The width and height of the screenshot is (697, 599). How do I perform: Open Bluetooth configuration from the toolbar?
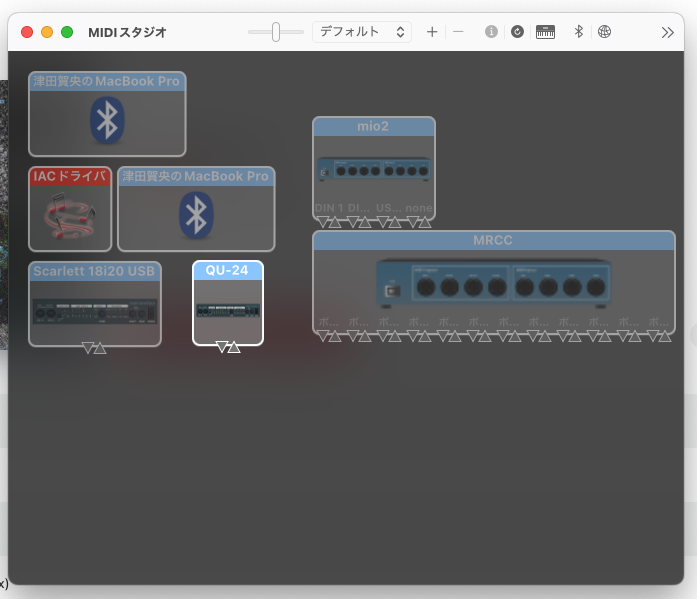pos(578,32)
